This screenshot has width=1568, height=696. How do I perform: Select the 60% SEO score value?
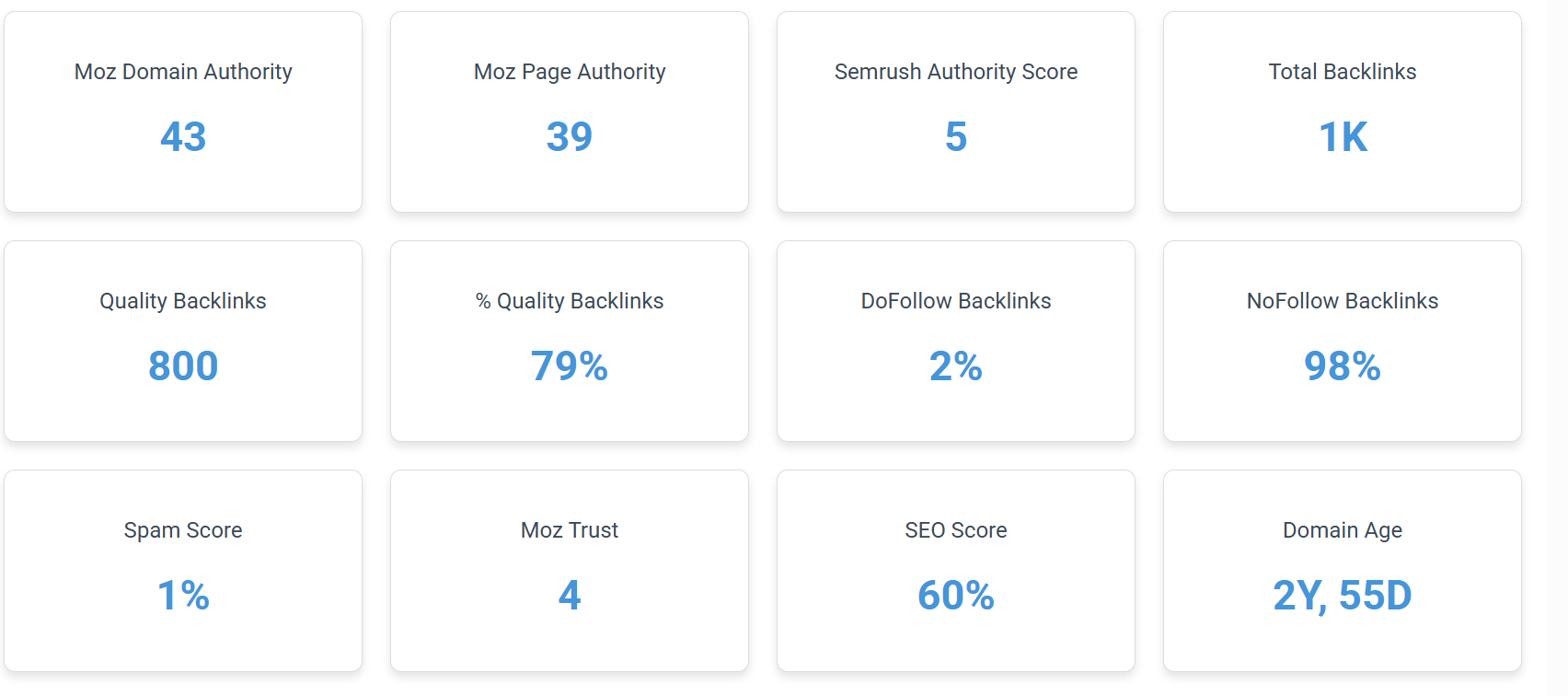[956, 596]
